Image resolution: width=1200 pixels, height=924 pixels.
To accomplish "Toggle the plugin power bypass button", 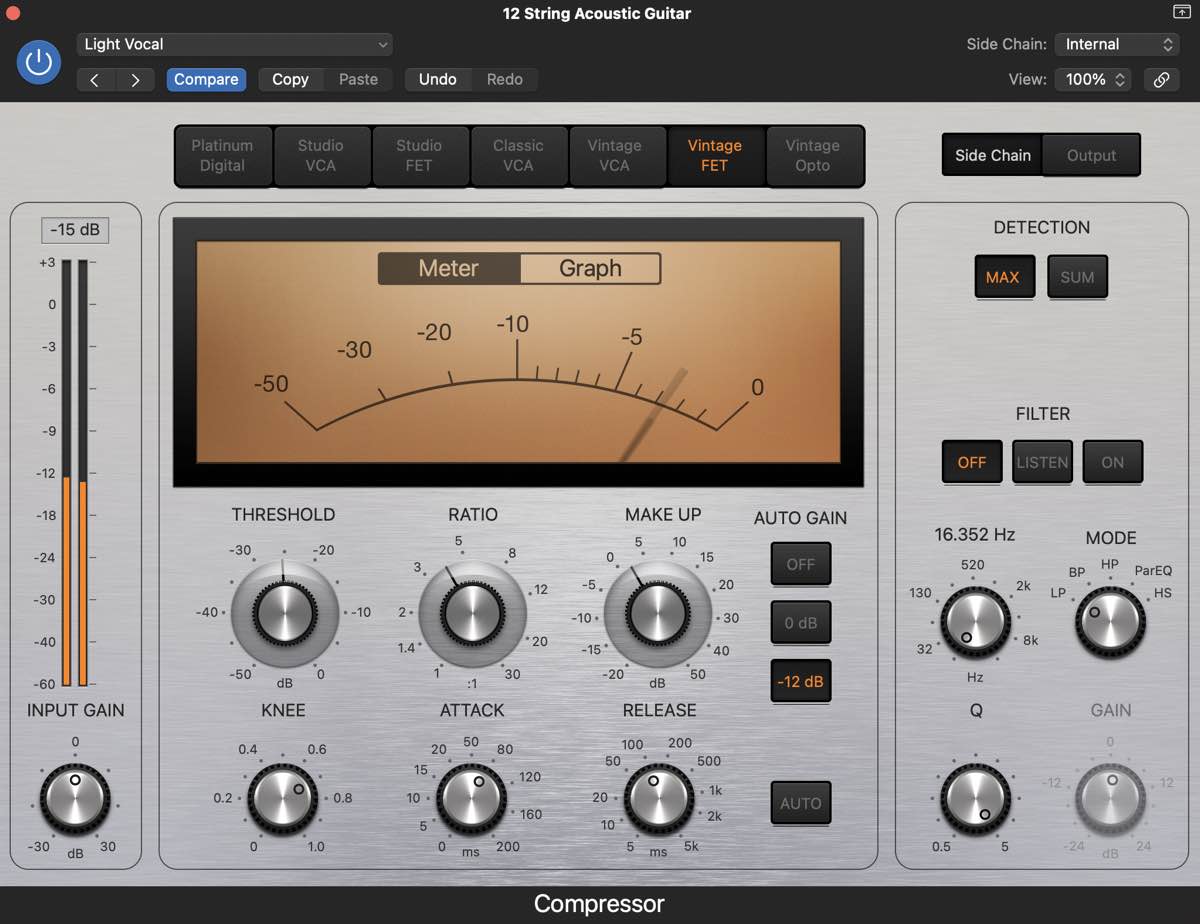I will click(39, 62).
